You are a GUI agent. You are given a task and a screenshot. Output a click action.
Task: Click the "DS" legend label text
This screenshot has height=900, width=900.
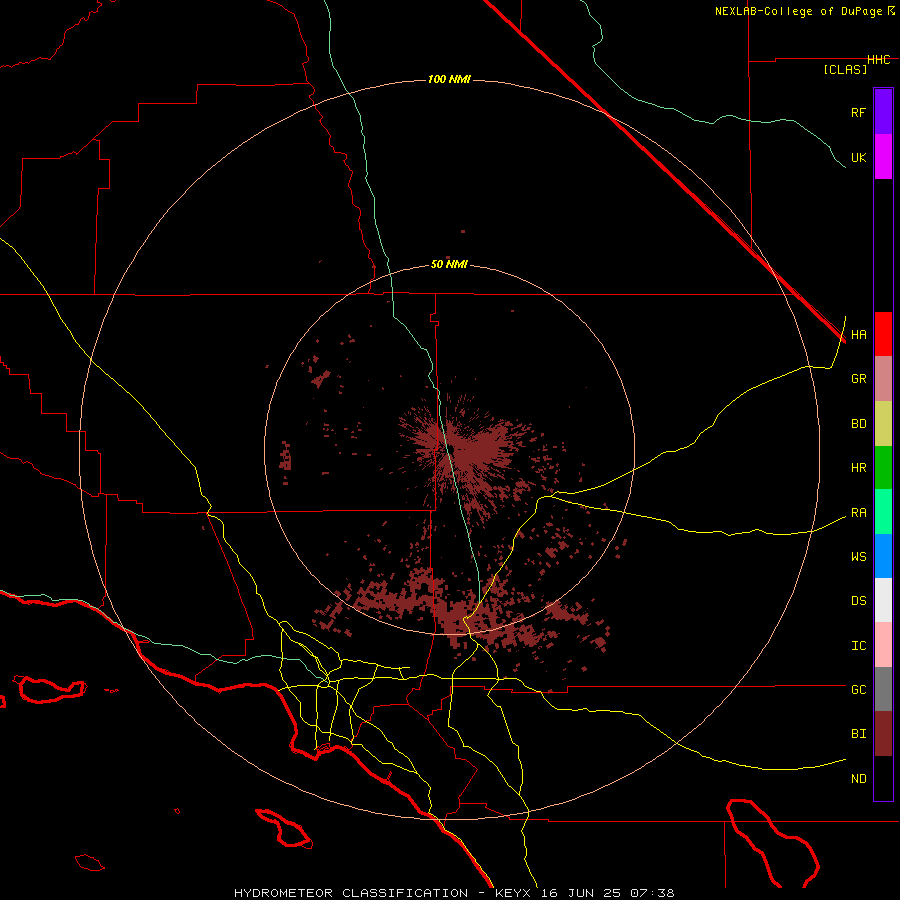tap(858, 600)
